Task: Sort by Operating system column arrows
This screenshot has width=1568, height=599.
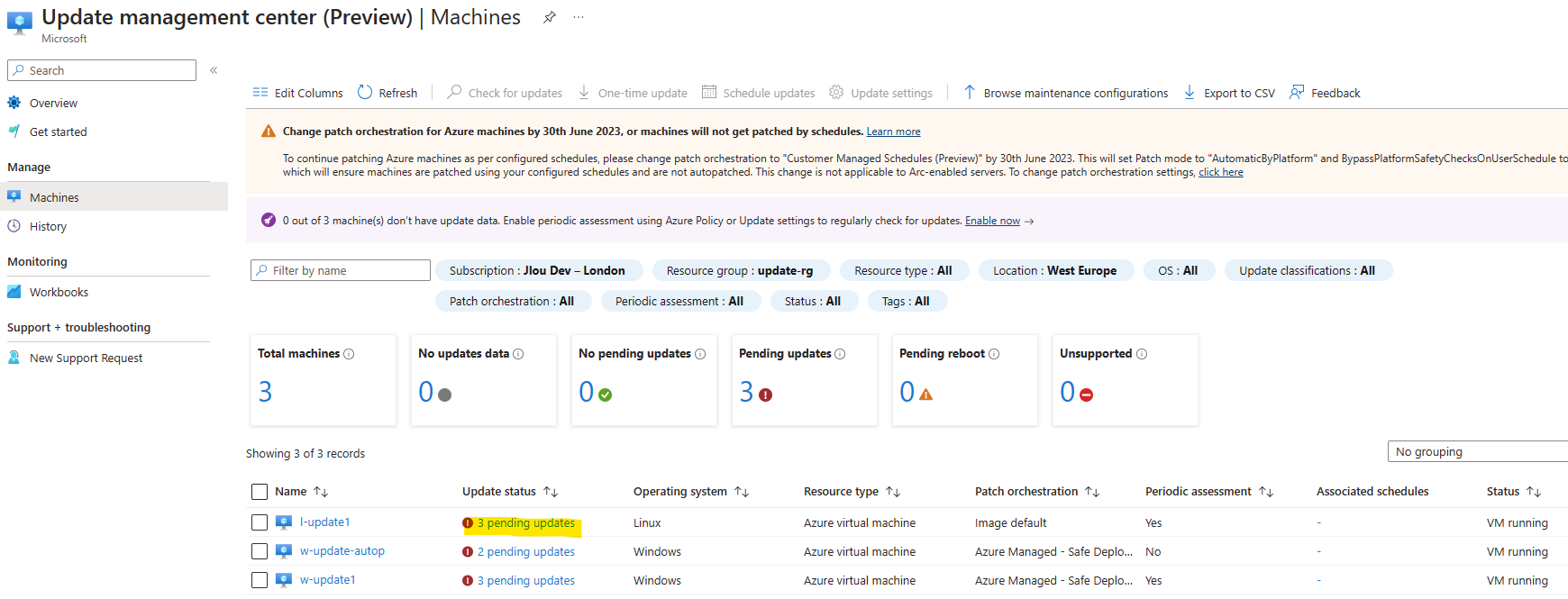Action: point(742,492)
